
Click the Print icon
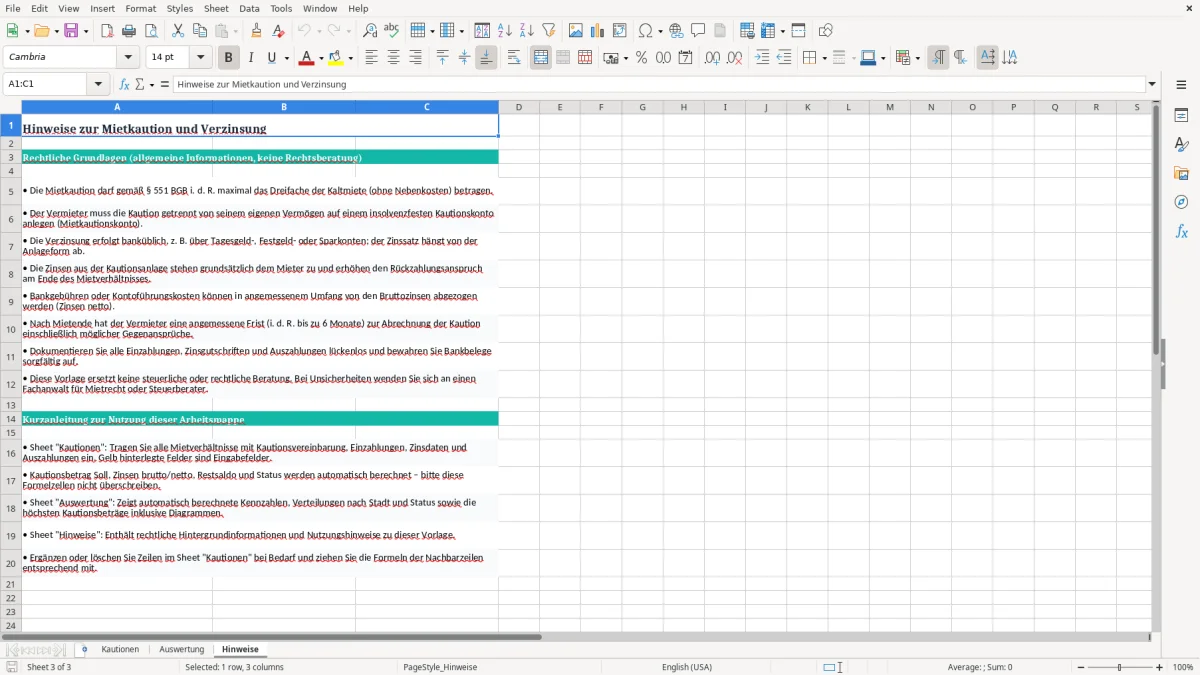click(x=129, y=31)
